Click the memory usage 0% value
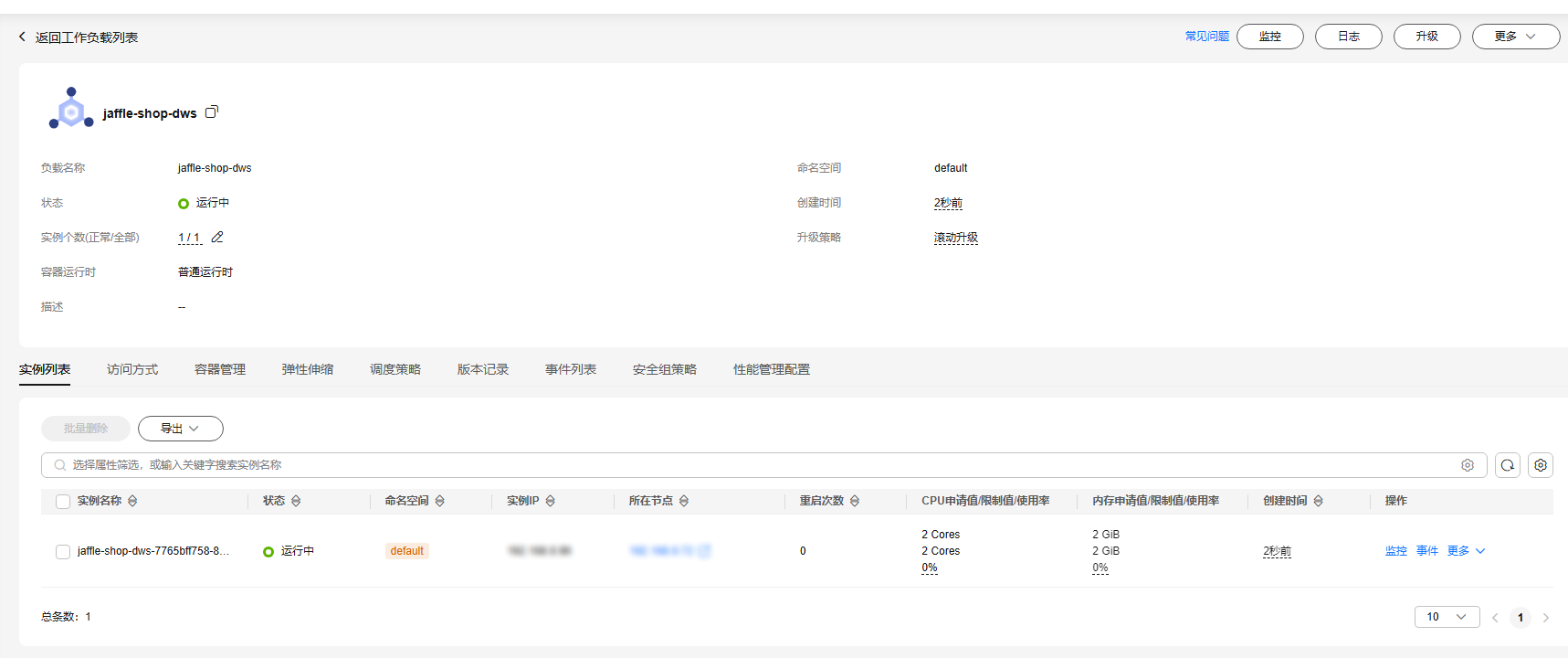This screenshot has height=658, width=1568. (1100, 568)
